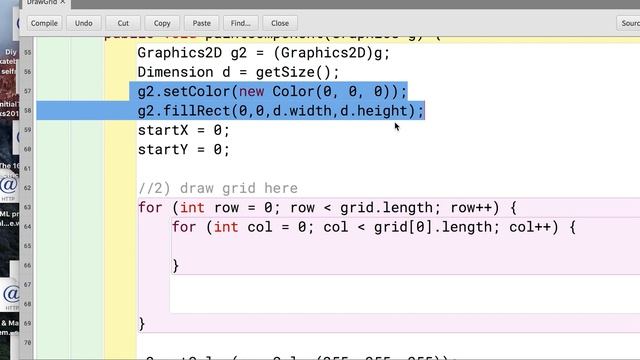Click the comment '//2) draw grid here'
The height and width of the screenshot is (360, 640).
pyautogui.click(x=218, y=188)
